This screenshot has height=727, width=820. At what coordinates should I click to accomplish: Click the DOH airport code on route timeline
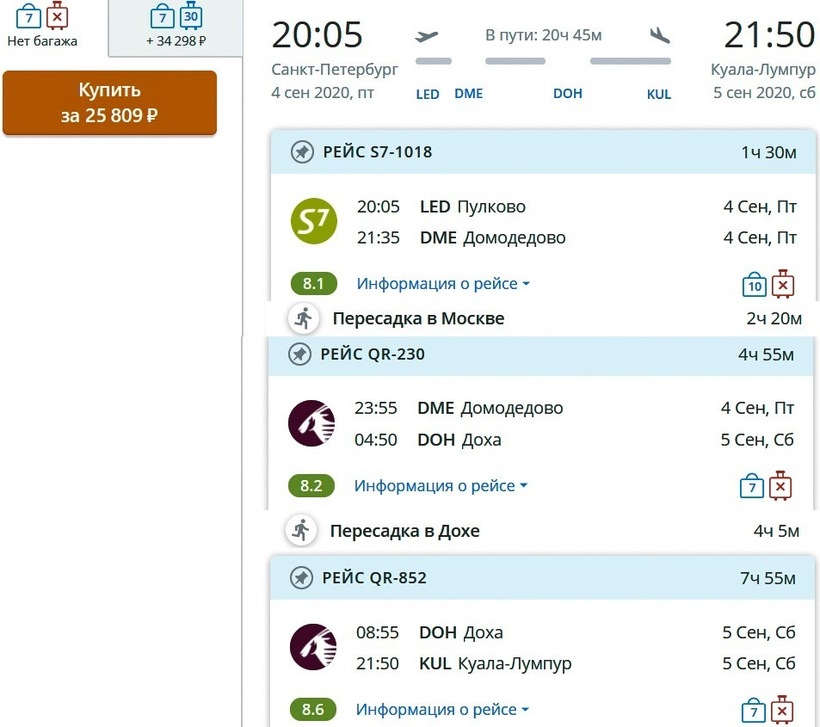567,94
